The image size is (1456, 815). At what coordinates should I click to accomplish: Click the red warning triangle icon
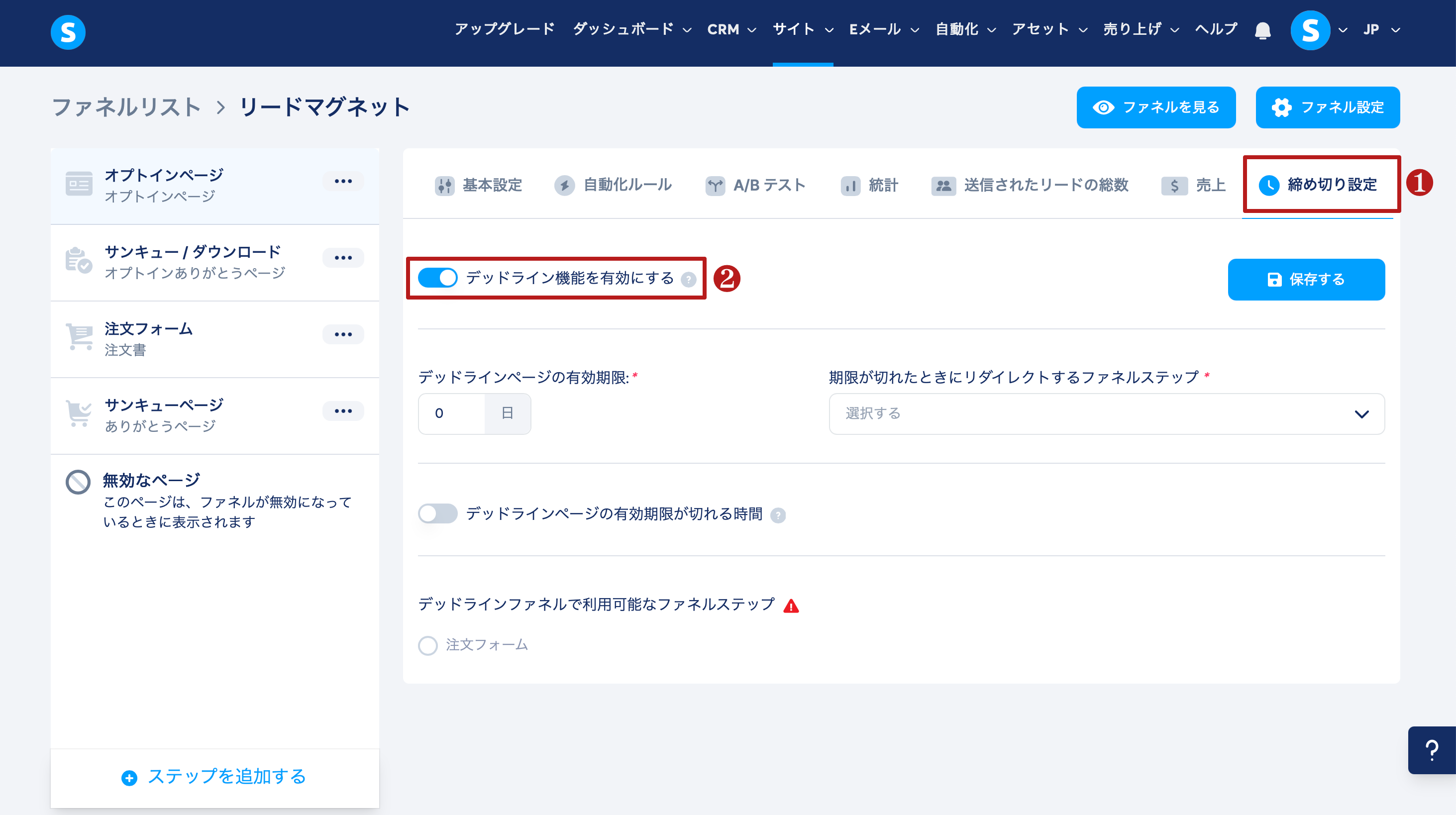pos(791,606)
